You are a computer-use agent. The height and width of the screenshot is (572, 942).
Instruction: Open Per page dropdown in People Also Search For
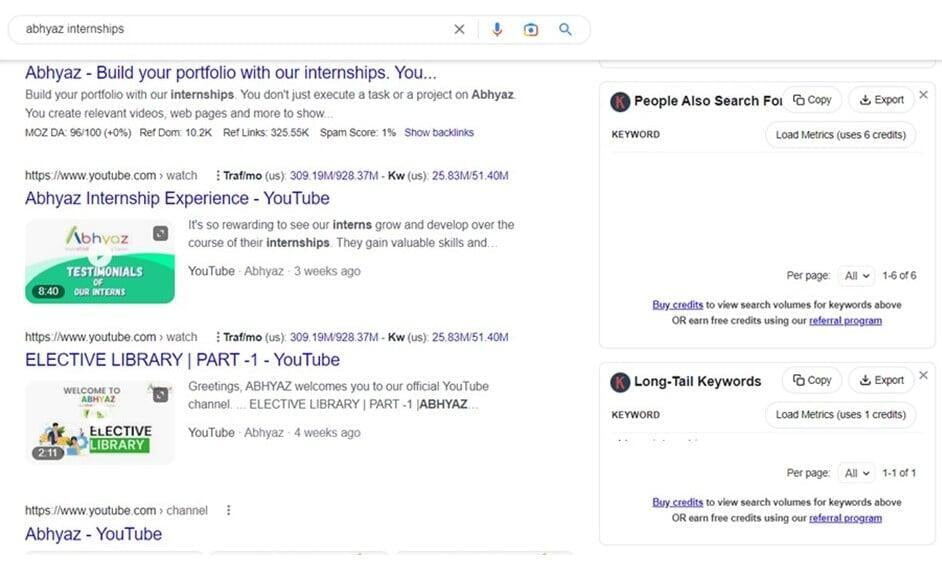[857, 276]
